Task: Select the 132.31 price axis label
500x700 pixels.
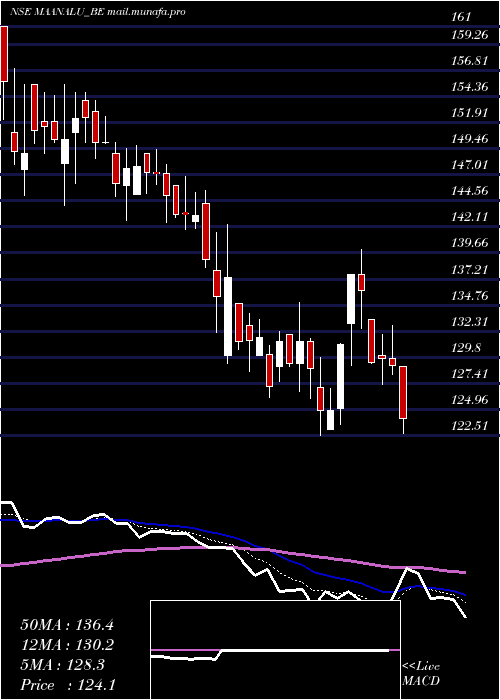Action: 470,321
